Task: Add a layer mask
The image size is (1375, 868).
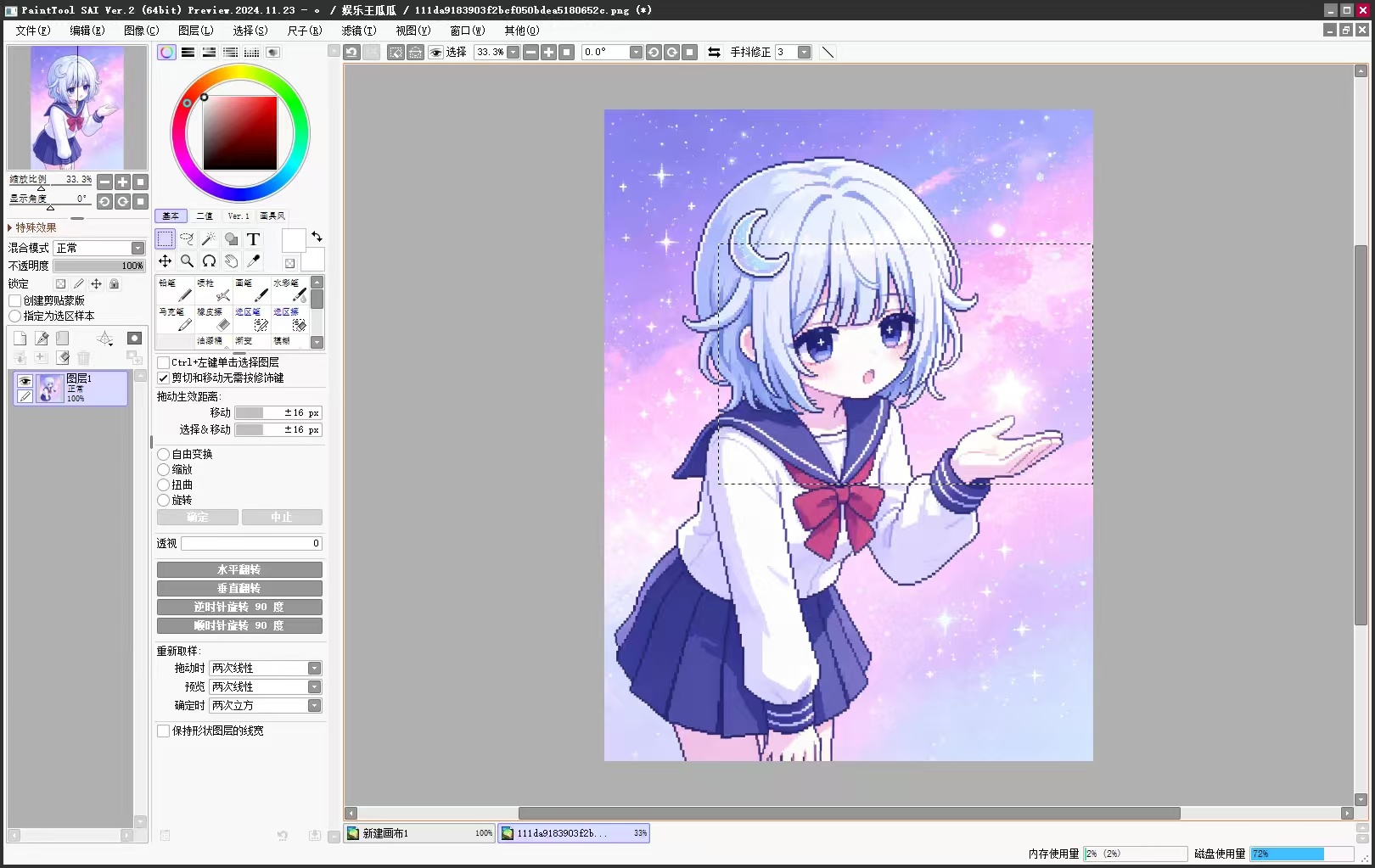Action: tap(134, 339)
